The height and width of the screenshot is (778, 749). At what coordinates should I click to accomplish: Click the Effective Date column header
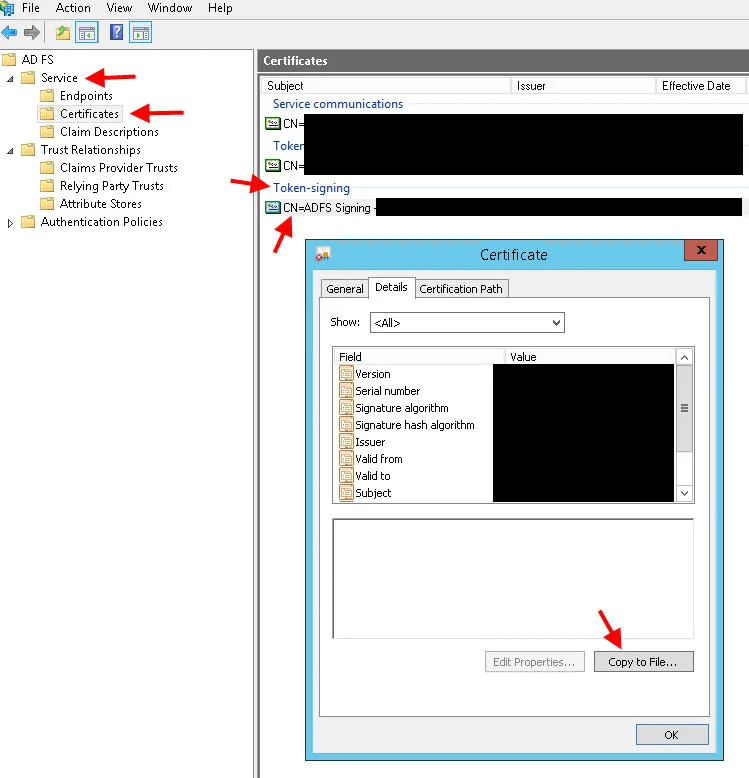(700, 85)
